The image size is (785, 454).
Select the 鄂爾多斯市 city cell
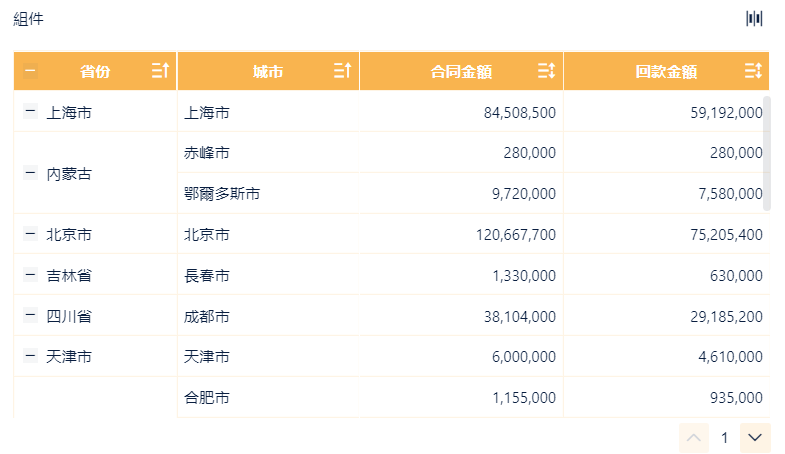click(x=222, y=193)
